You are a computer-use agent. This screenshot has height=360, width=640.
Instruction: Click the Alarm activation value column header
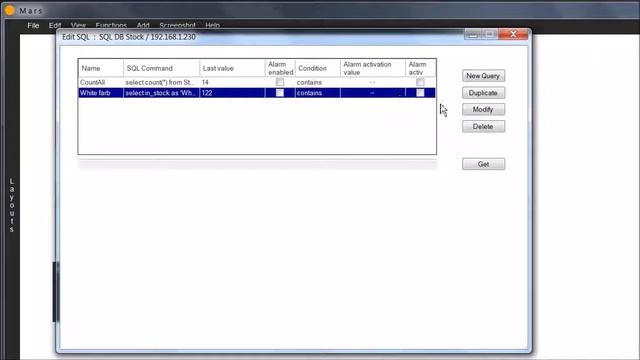pos(373,68)
